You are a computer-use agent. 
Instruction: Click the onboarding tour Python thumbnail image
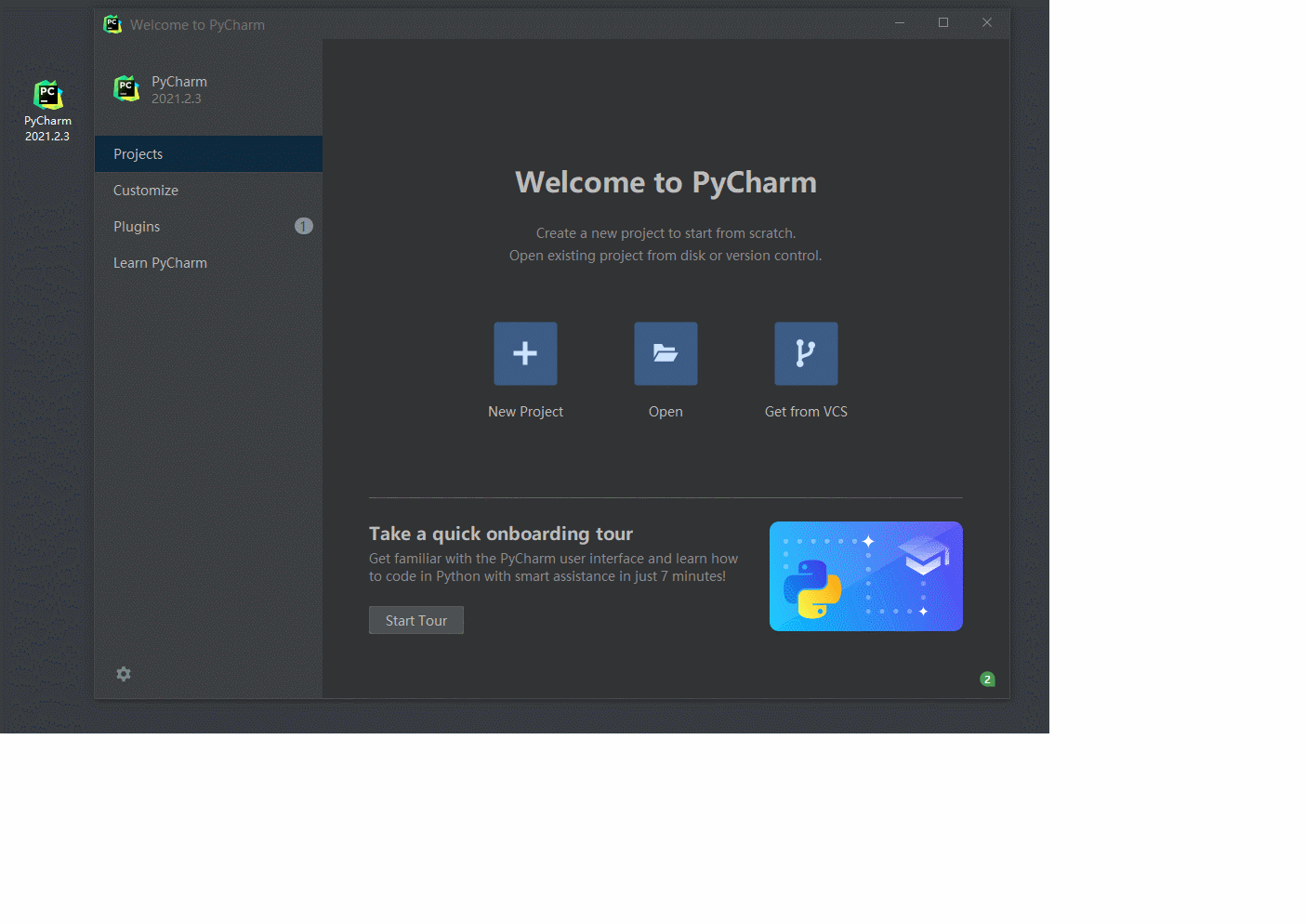tap(866, 576)
